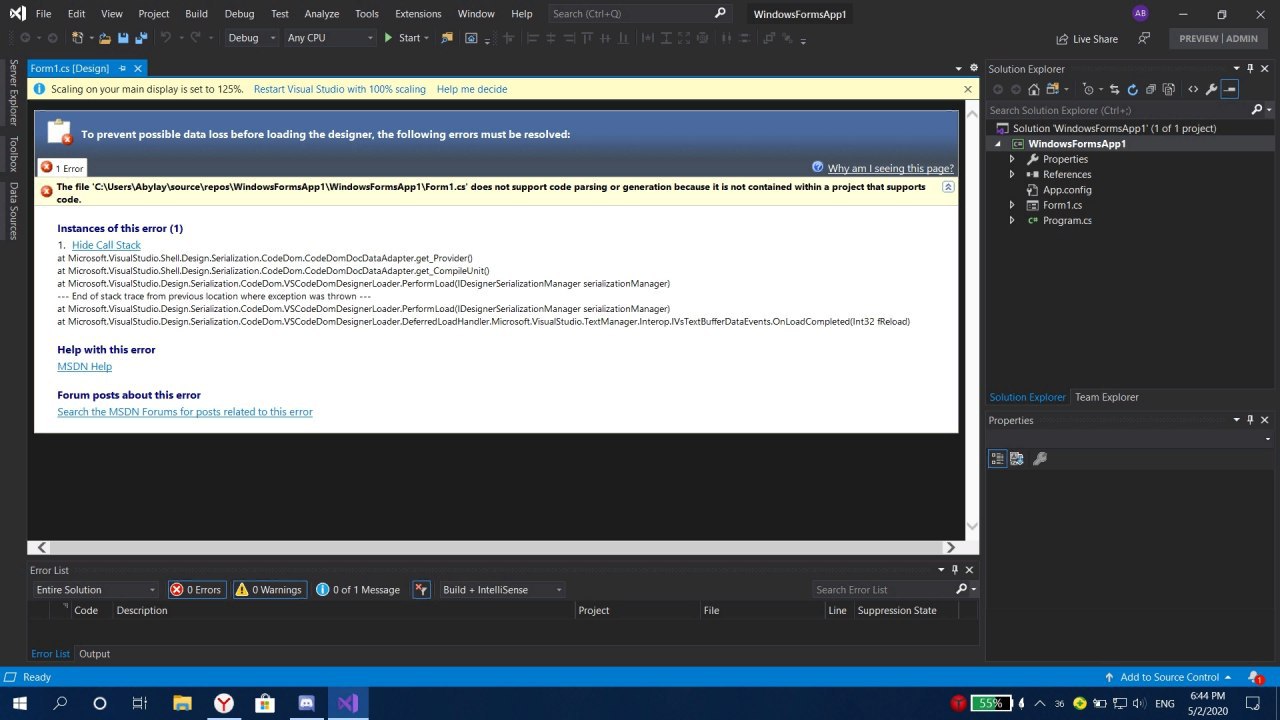The width and height of the screenshot is (1280, 720).
Task: Click Why am I seeing this page link
Action: pyautogui.click(x=890, y=168)
